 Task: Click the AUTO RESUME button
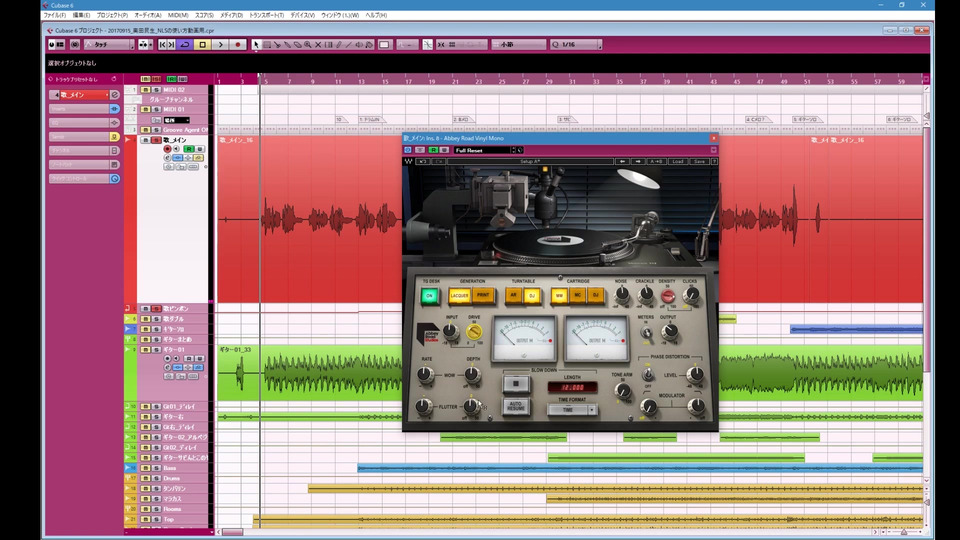click(x=516, y=407)
